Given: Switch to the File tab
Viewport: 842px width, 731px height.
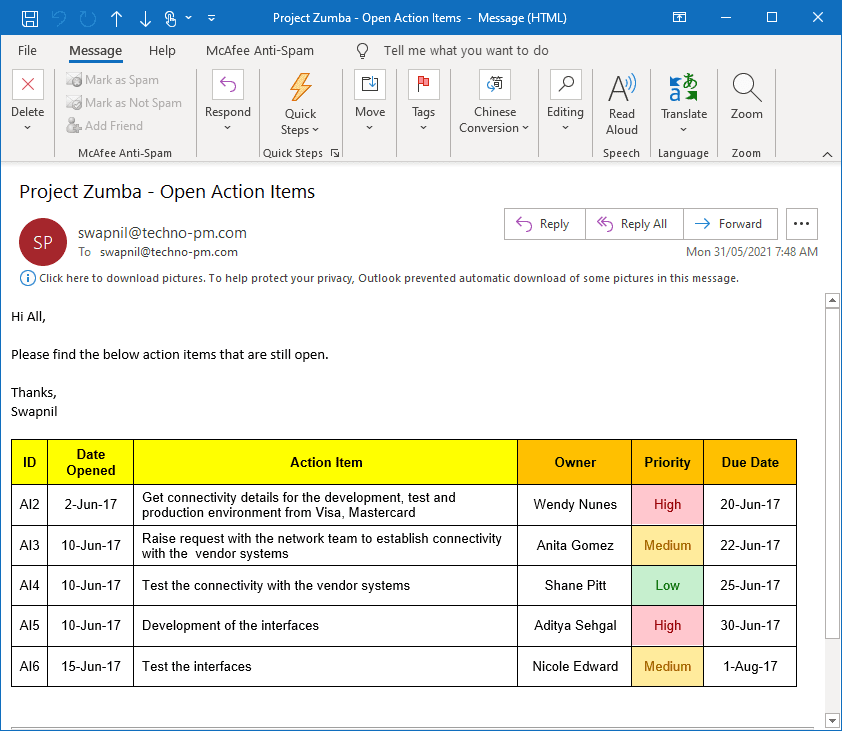Looking at the screenshot, I should [27, 50].
